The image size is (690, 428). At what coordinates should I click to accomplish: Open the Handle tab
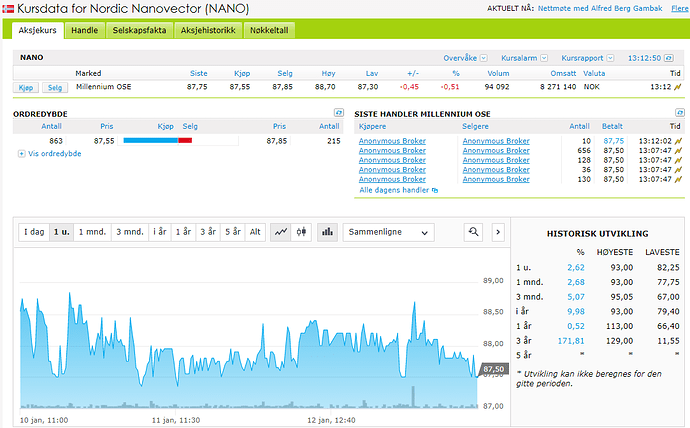pyautogui.click(x=84, y=30)
